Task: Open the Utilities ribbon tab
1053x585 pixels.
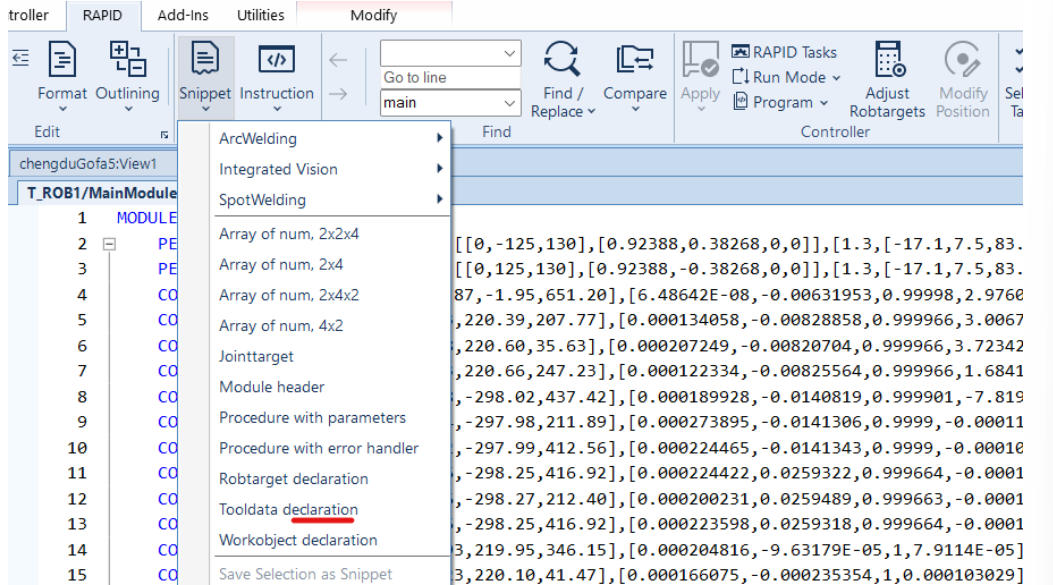Action: click(260, 15)
